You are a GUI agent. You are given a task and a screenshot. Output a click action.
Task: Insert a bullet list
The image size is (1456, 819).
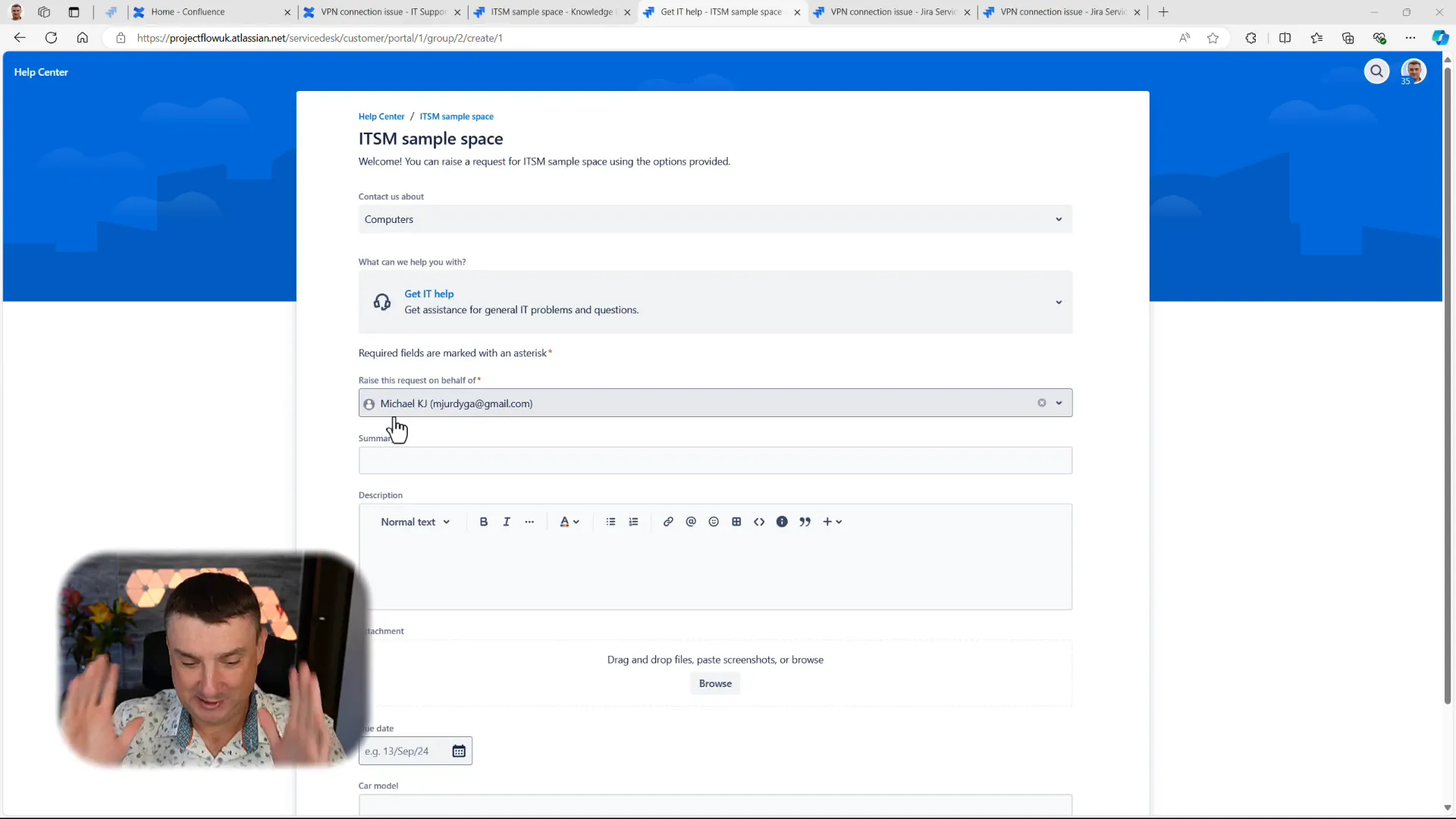tap(610, 522)
